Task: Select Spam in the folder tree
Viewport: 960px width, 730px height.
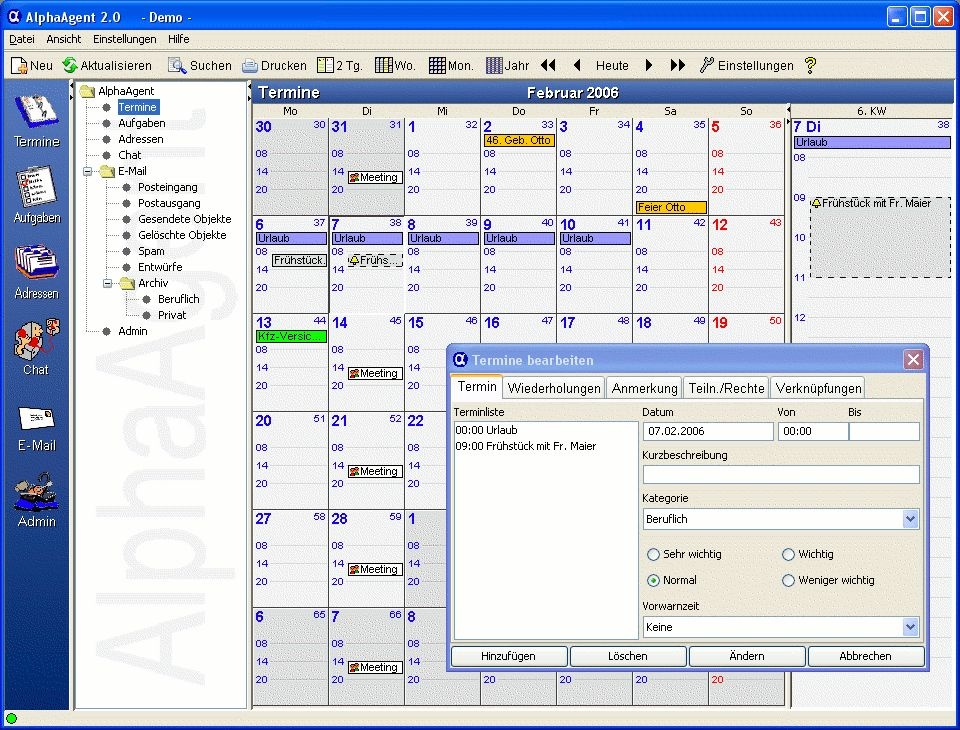Action: (x=151, y=251)
